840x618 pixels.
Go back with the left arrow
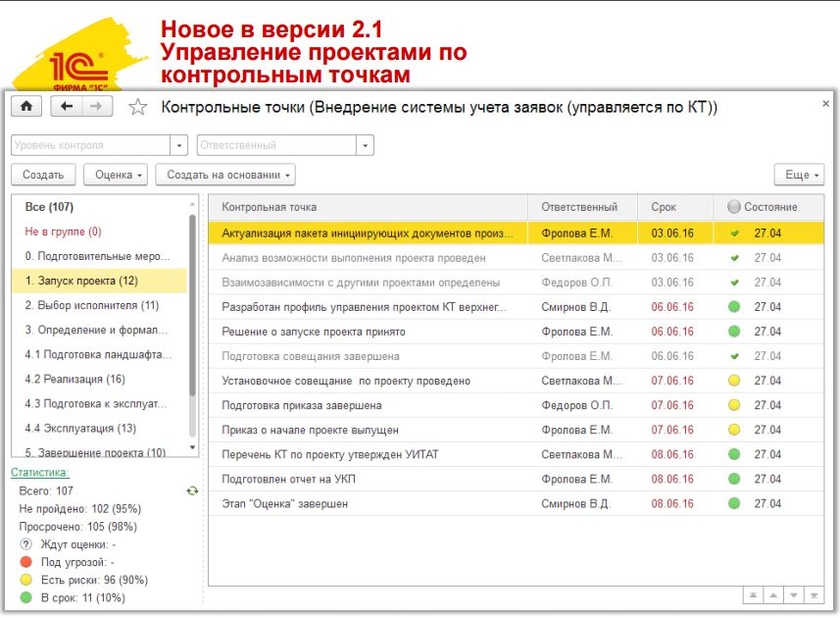(67, 107)
